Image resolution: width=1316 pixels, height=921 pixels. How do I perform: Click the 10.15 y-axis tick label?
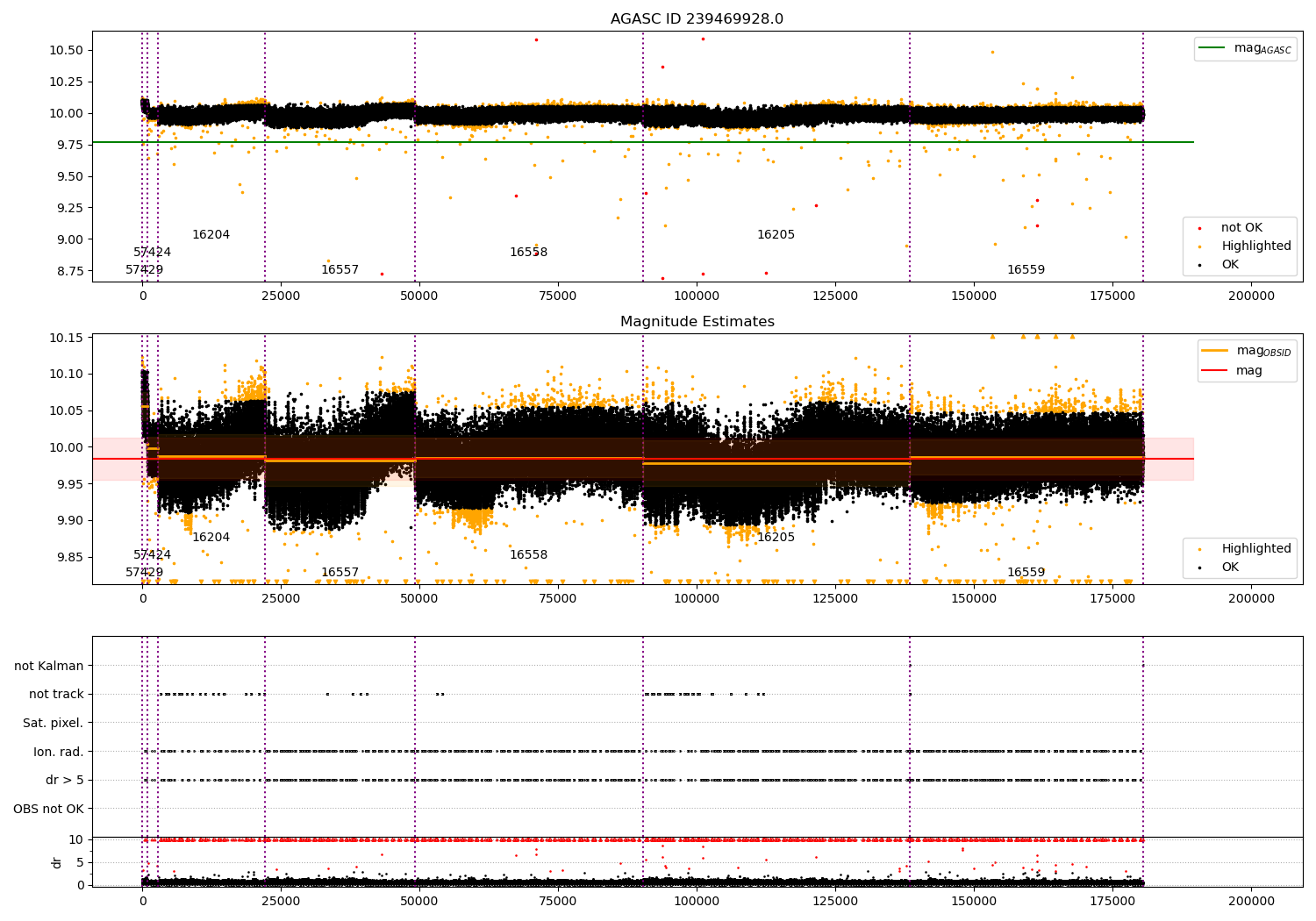point(66,338)
